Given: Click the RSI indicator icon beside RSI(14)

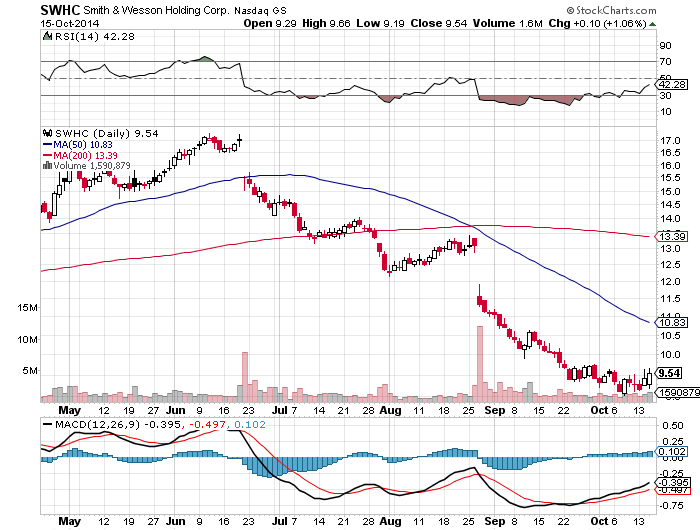Looking at the screenshot, I should pyautogui.click(x=47, y=36).
